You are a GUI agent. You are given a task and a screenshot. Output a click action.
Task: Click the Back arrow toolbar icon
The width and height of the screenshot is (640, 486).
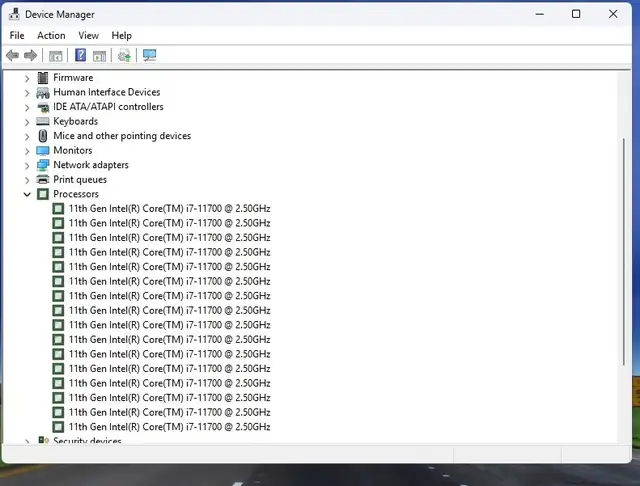click(x=12, y=55)
